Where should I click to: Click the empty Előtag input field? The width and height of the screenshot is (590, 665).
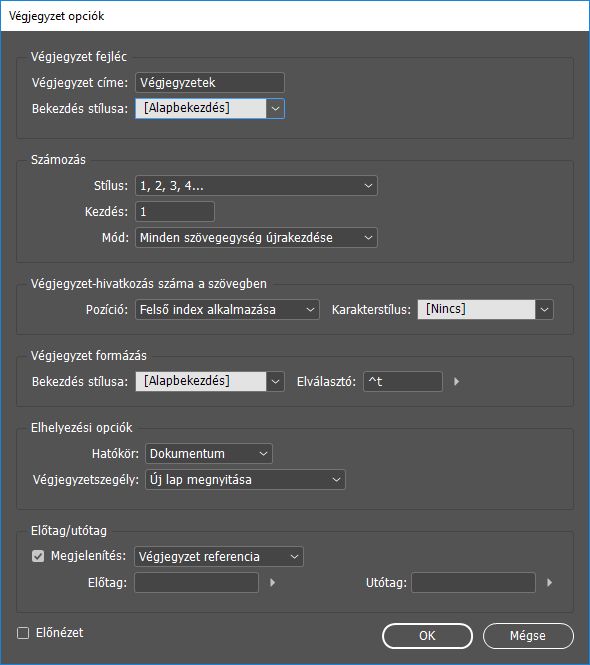pos(196,582)
